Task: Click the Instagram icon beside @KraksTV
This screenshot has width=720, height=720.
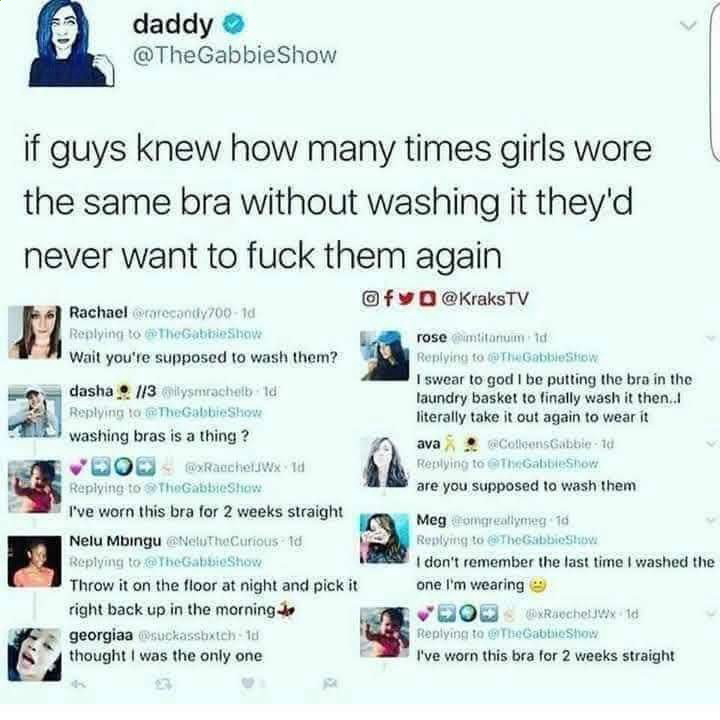Action: point(371,299)
